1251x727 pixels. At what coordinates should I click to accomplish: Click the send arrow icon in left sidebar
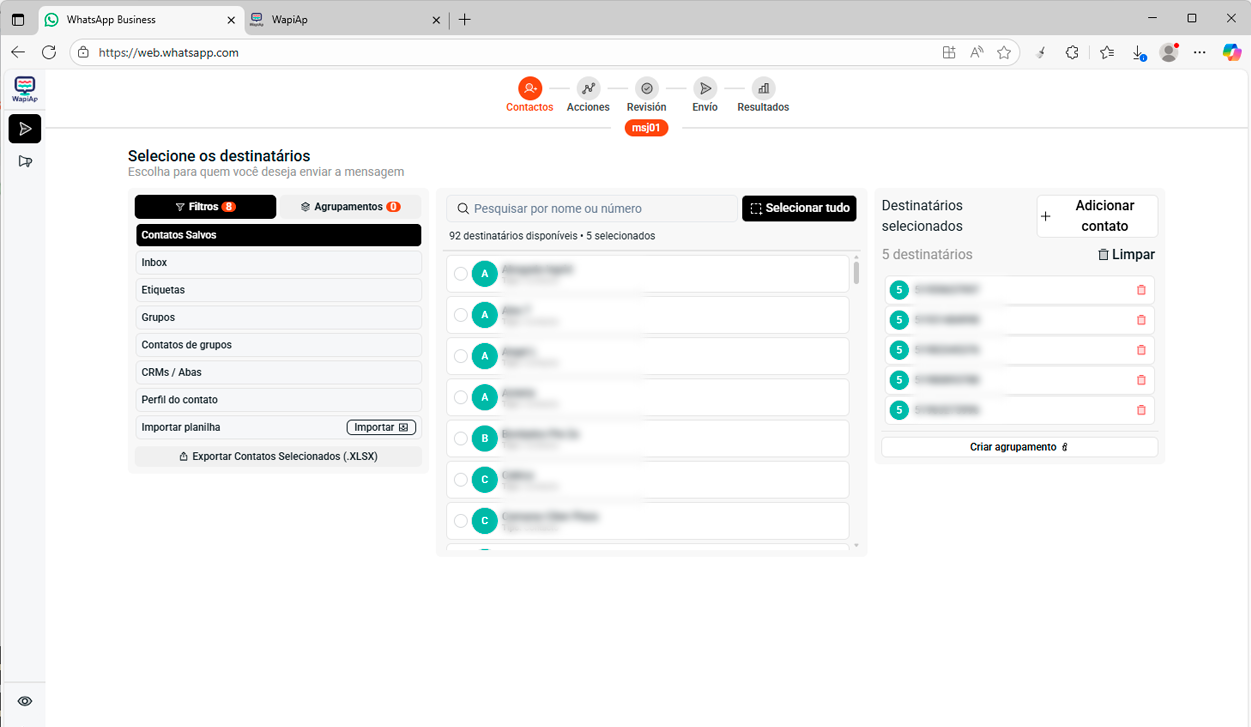25,129
